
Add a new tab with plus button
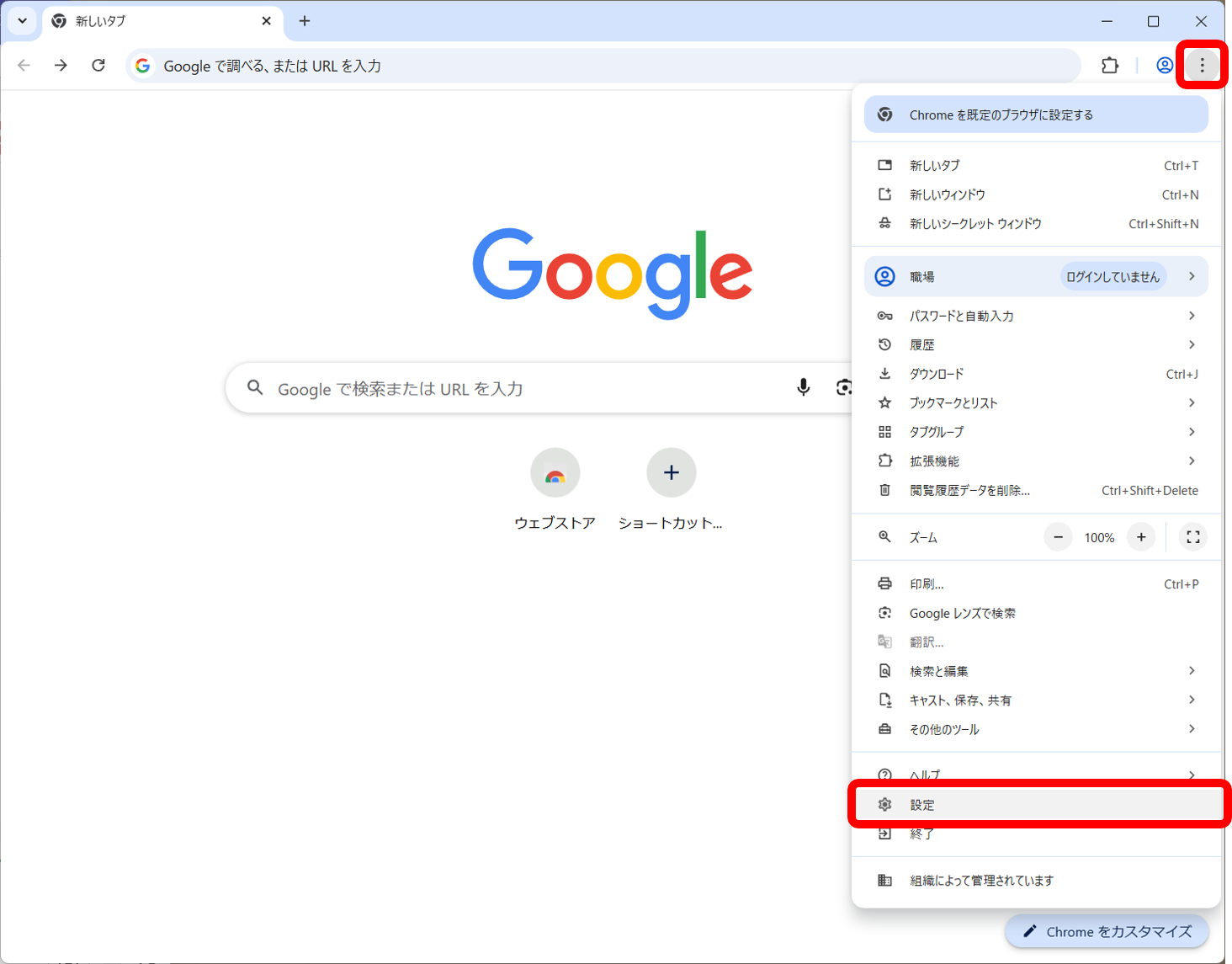coord(305,21)
